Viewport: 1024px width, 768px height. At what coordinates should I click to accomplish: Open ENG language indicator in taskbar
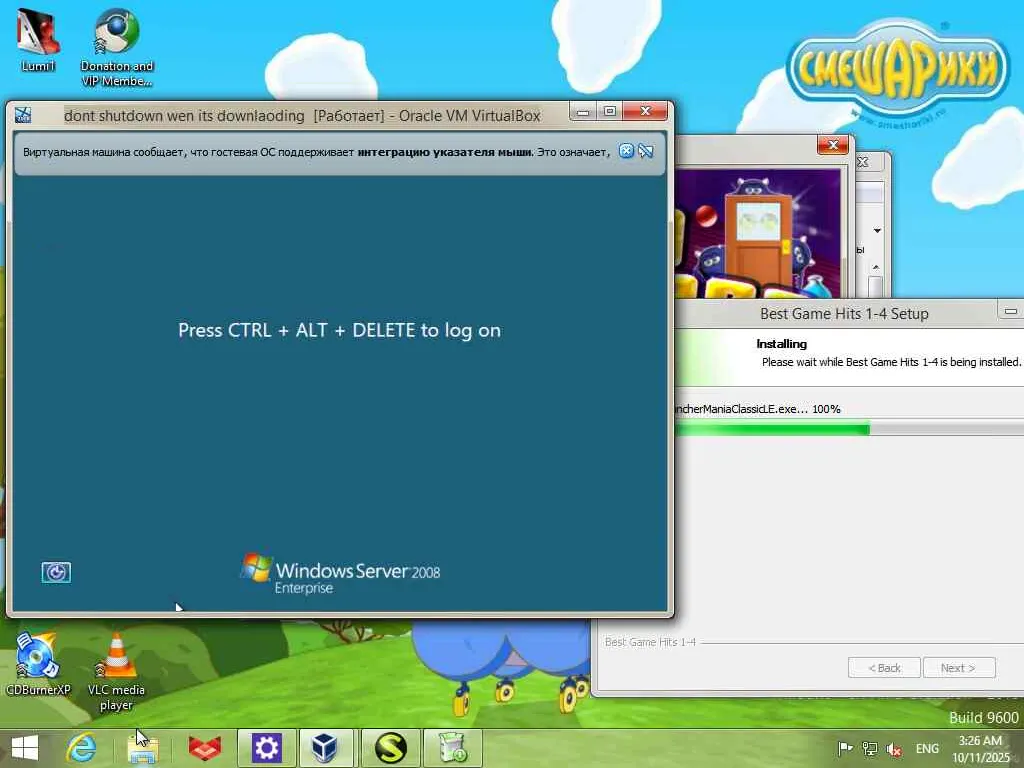[927, 748]
